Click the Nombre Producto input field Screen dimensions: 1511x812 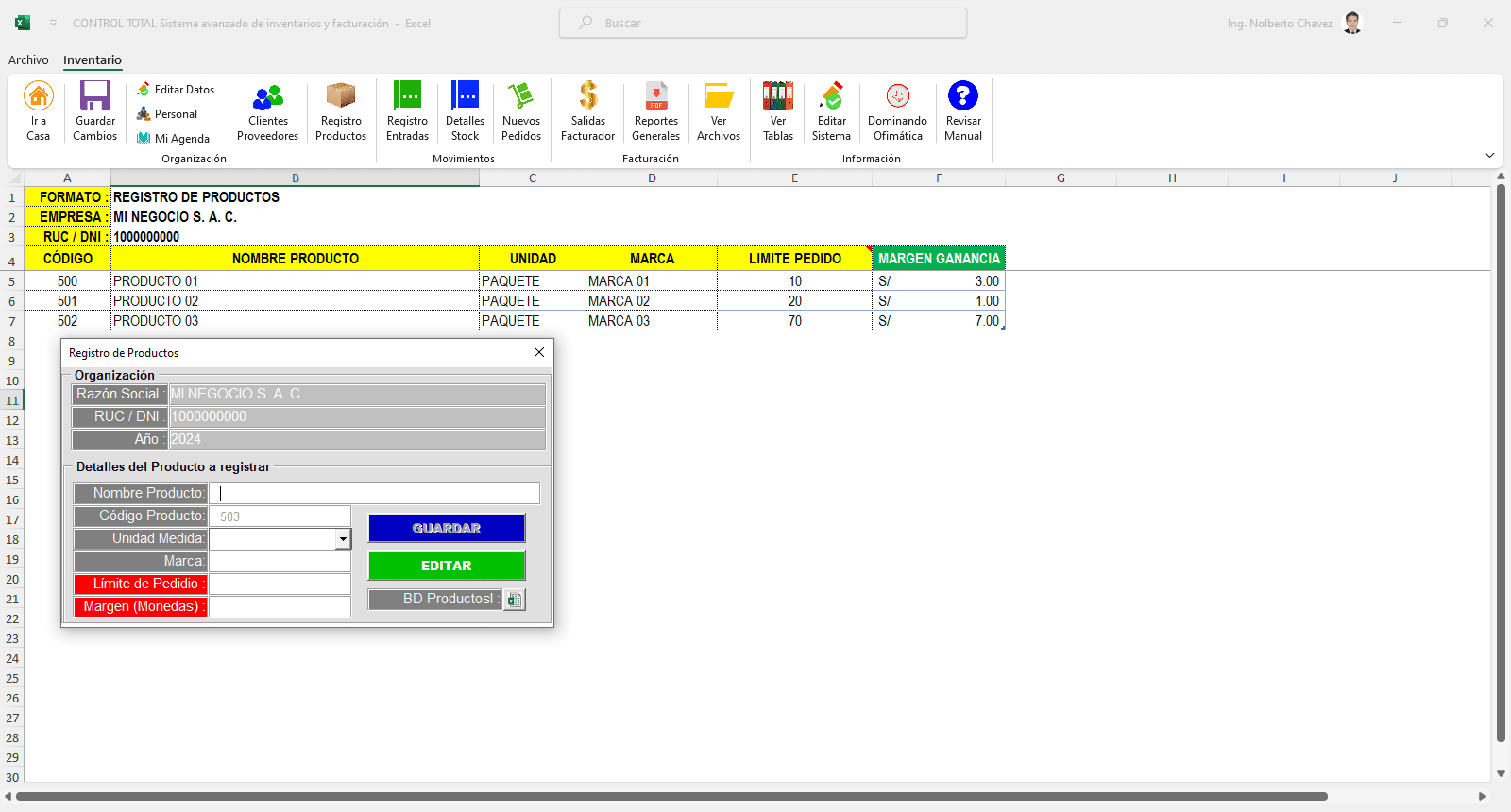point(374,494)
